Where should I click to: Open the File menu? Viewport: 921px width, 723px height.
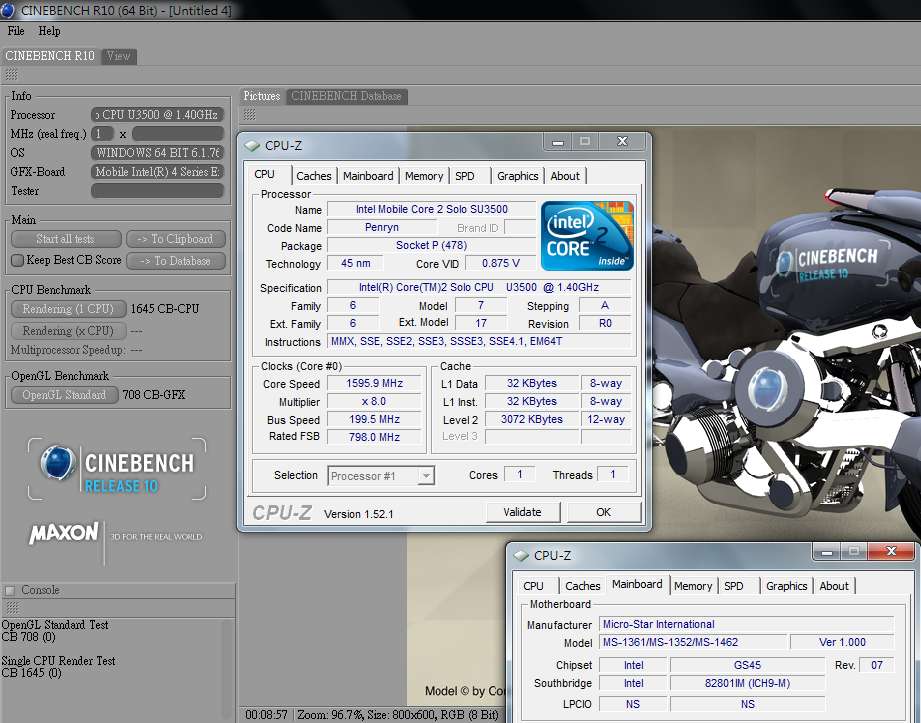pos(16,31)
